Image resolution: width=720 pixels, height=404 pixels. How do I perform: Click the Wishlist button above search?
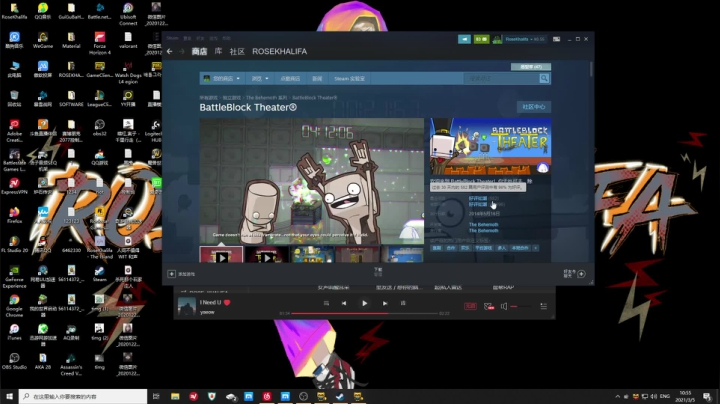pyautogui.click(x=531, y=67)
